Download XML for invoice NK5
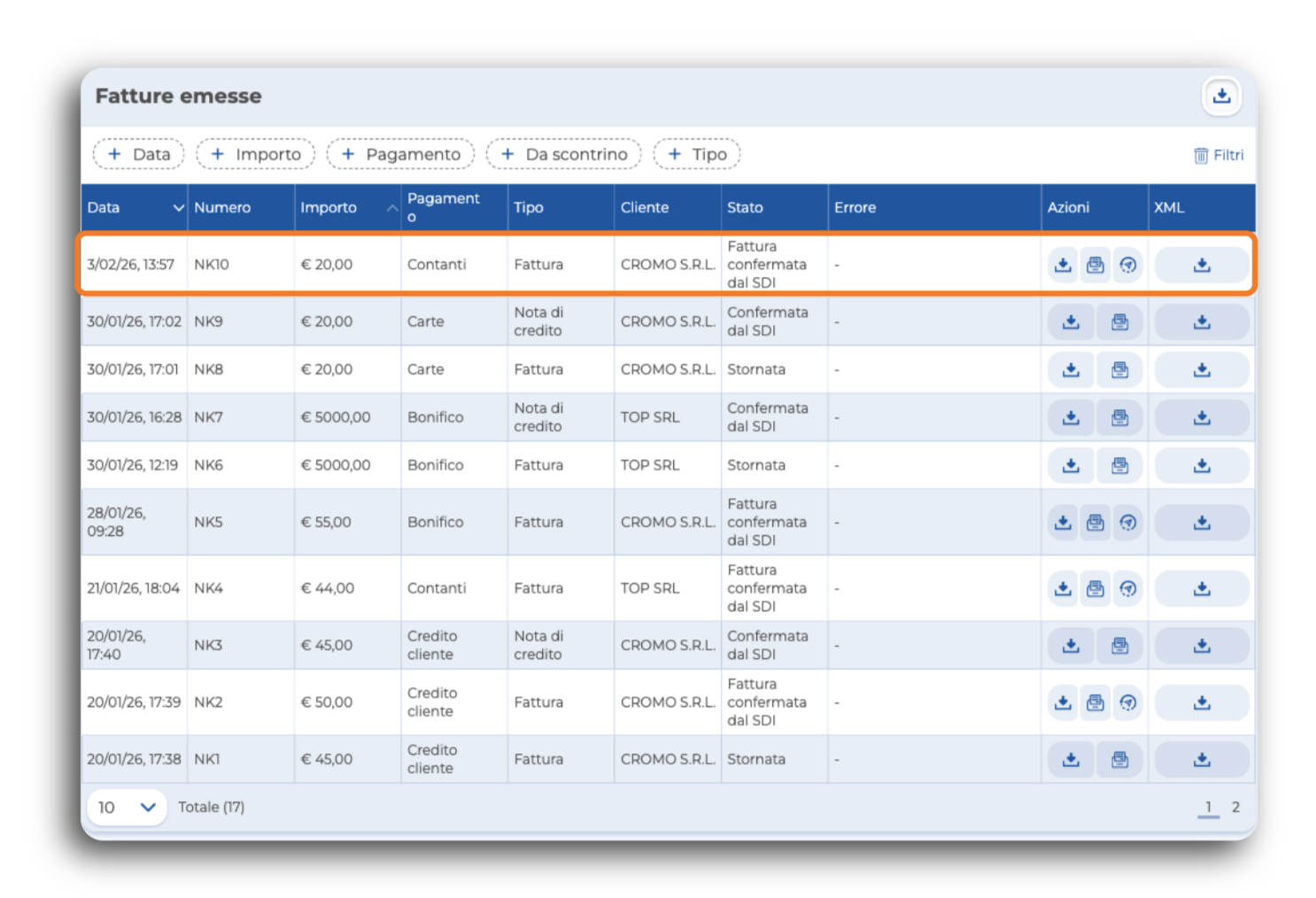Viewport: 1316px width, 898px height. [x=1202, y=523]
